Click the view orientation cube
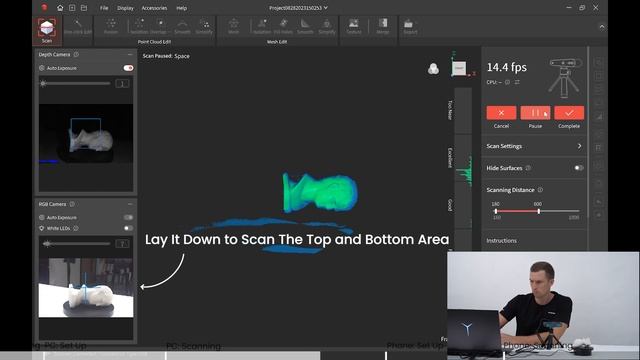Viewport: 640px width, 360px height. click(x=459, y=68)
